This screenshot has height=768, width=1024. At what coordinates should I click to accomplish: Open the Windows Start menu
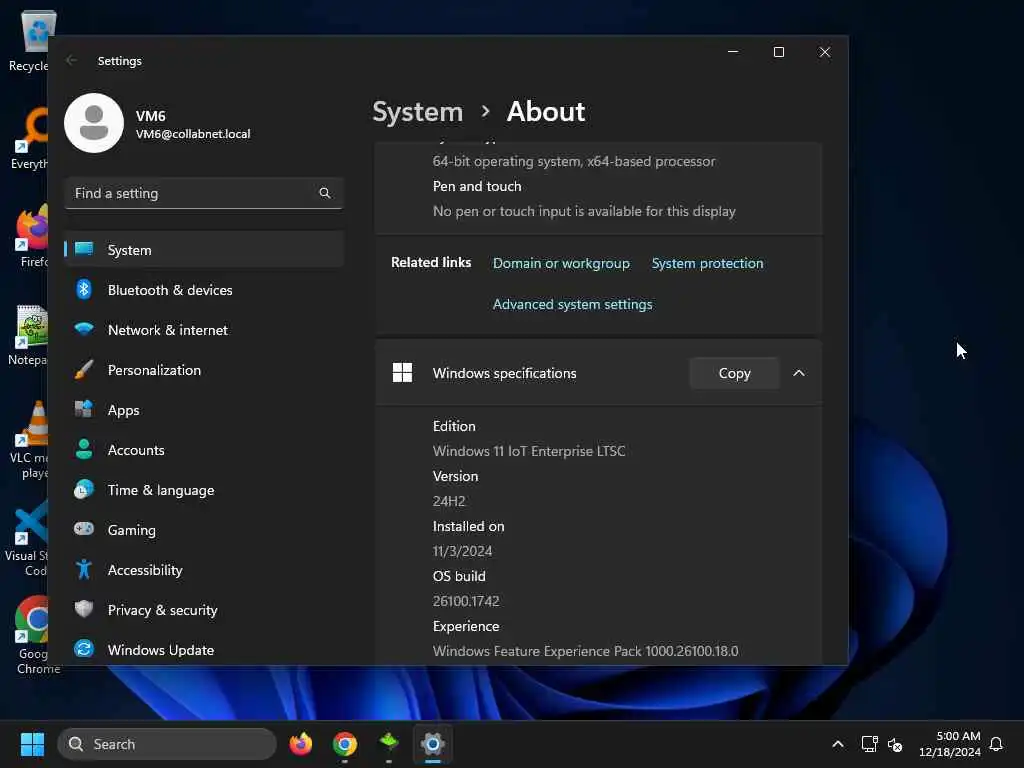[x=32, y=744]
